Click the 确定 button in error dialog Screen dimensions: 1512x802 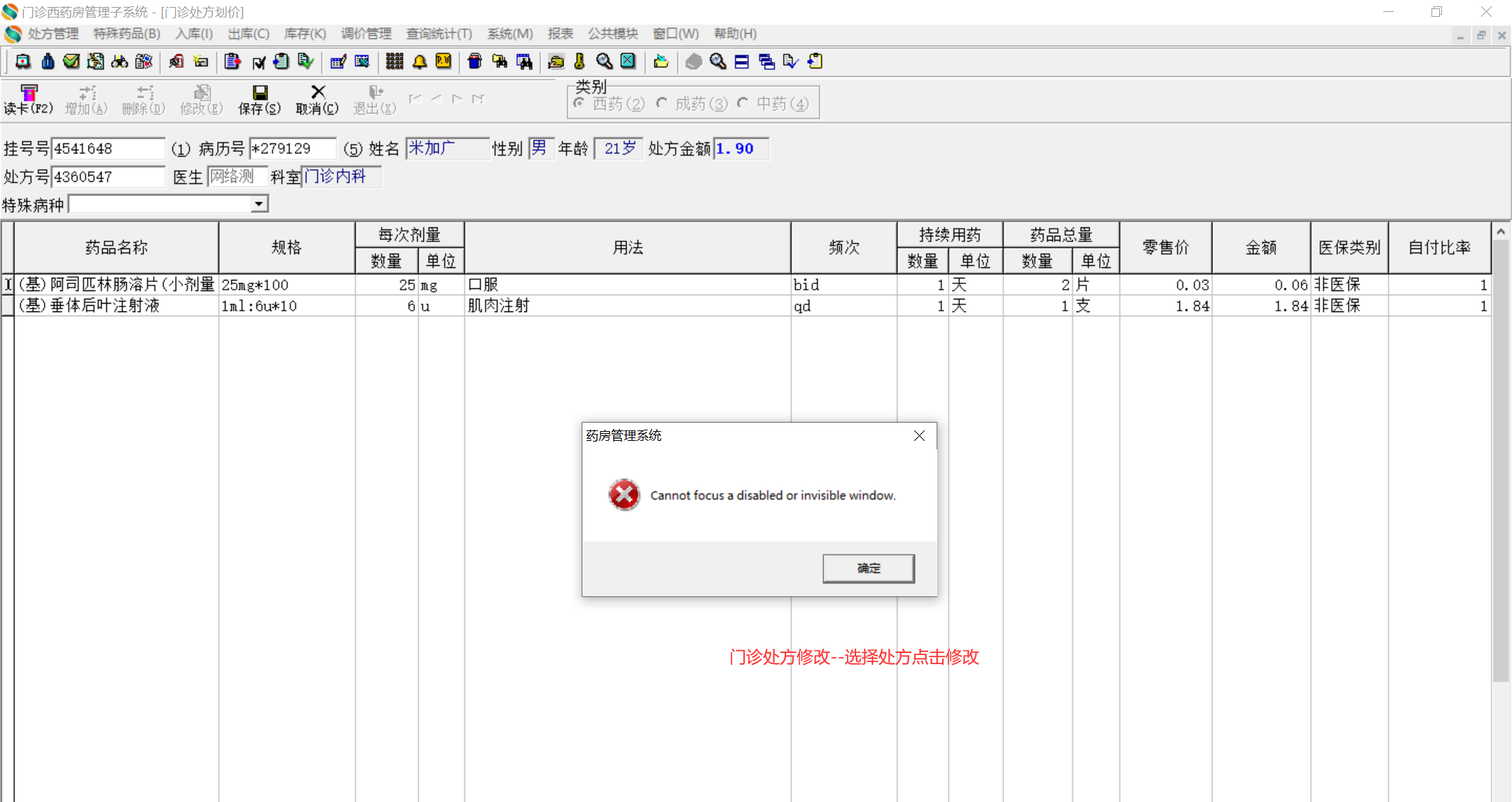click(868, 568)
